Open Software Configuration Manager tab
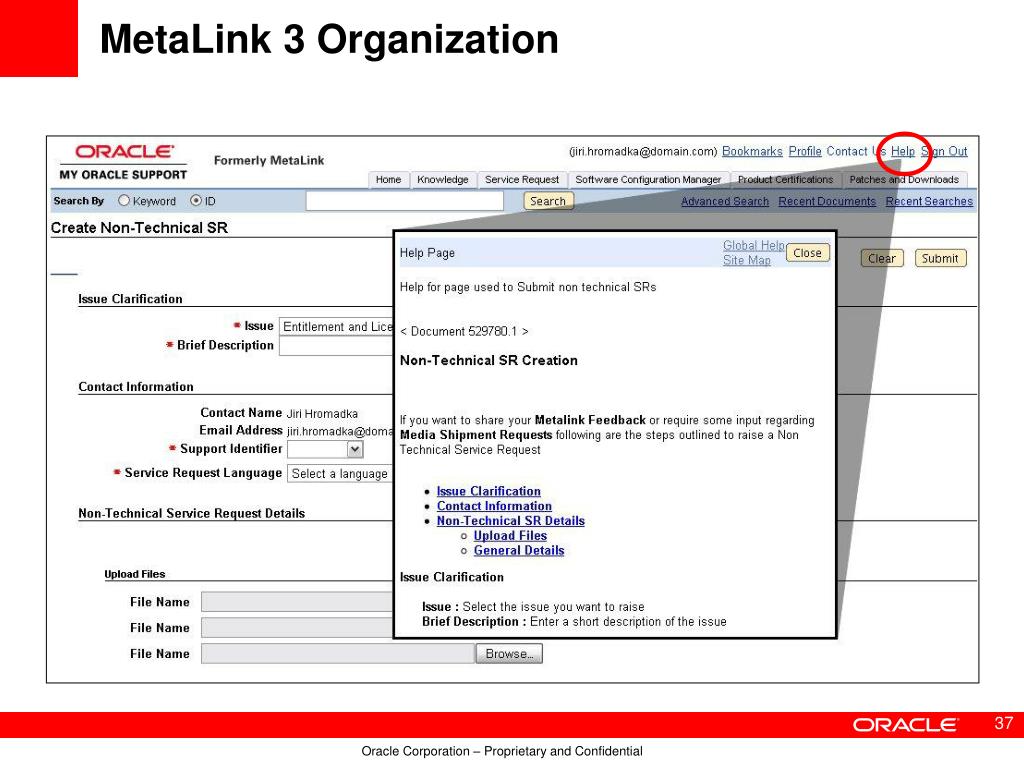The image size is (1024, 768). coord(648,180)
